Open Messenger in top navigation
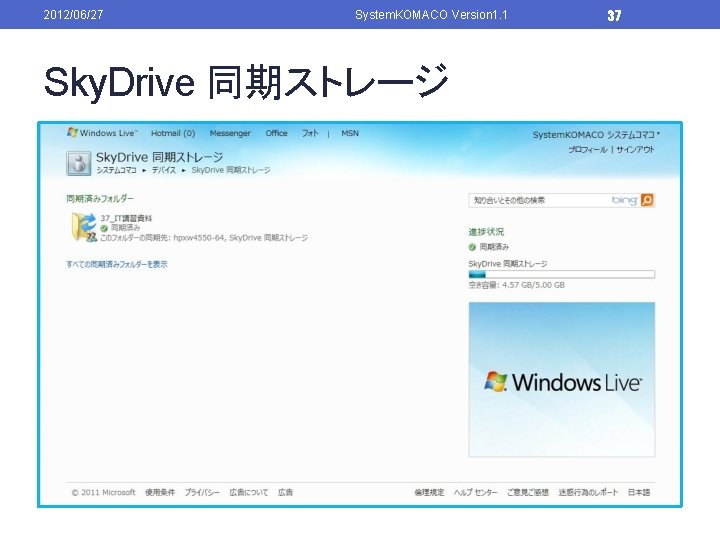The height and width of the screenshot is (540, 720). [230, 133]
